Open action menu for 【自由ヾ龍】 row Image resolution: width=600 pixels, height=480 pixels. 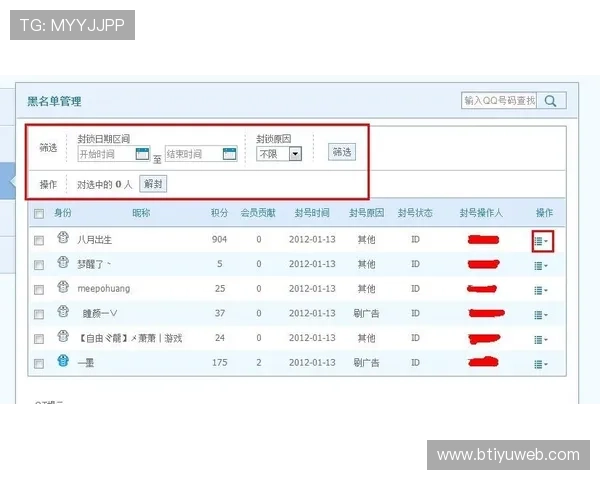tap(541, 340)
